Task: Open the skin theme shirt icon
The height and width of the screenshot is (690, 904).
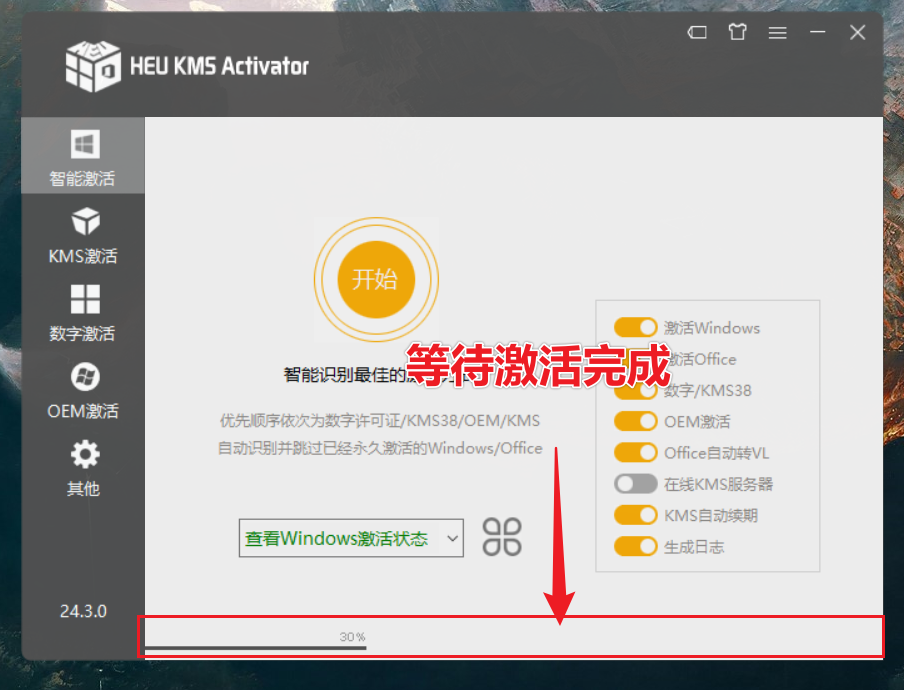Action: pos(737,32)
